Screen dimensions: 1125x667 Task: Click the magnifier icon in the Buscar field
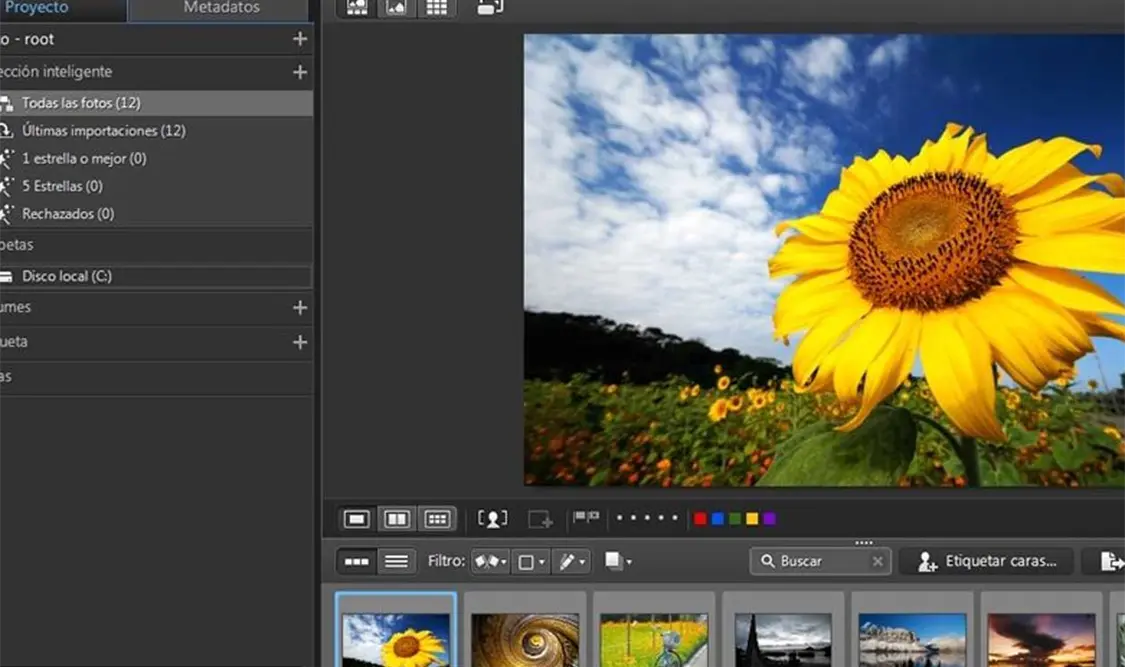coord(768,561)
